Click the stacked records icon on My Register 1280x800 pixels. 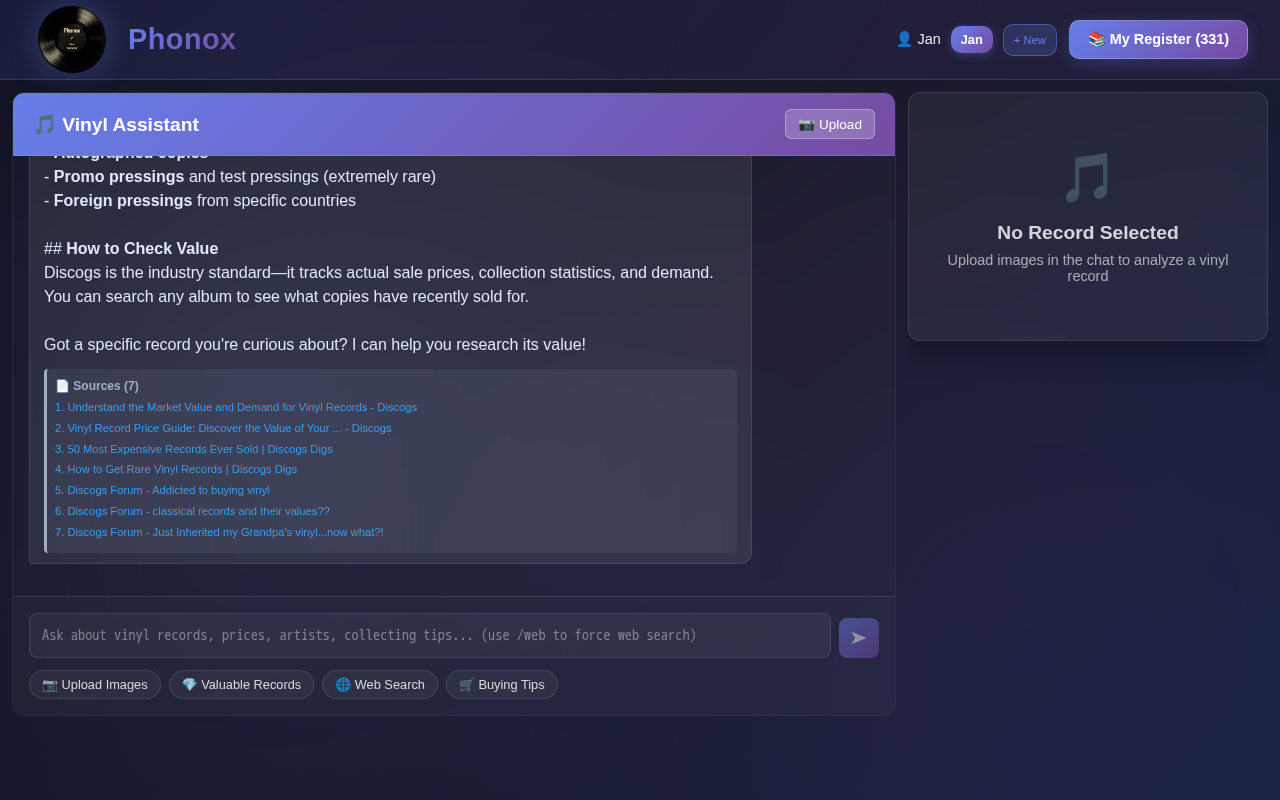pyautogui.click(x=1095, y=39)
